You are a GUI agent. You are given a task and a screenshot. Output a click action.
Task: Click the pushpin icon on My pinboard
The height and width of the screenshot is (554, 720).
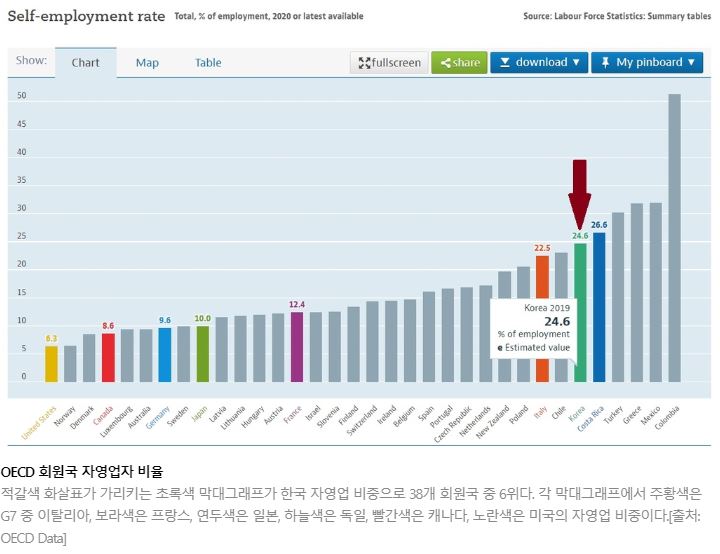click(605, 62)
